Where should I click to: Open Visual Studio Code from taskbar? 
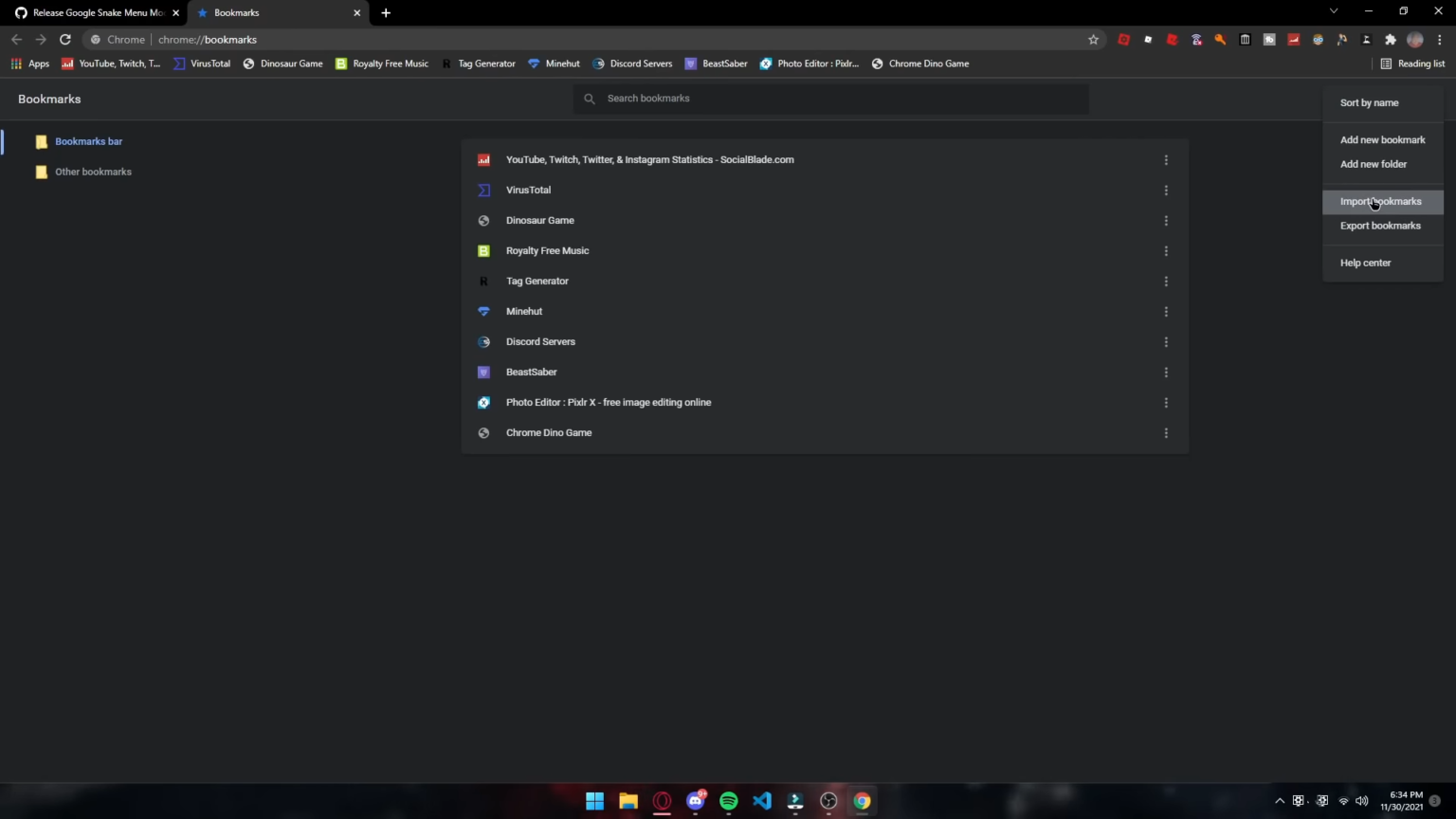pos(762,801)
